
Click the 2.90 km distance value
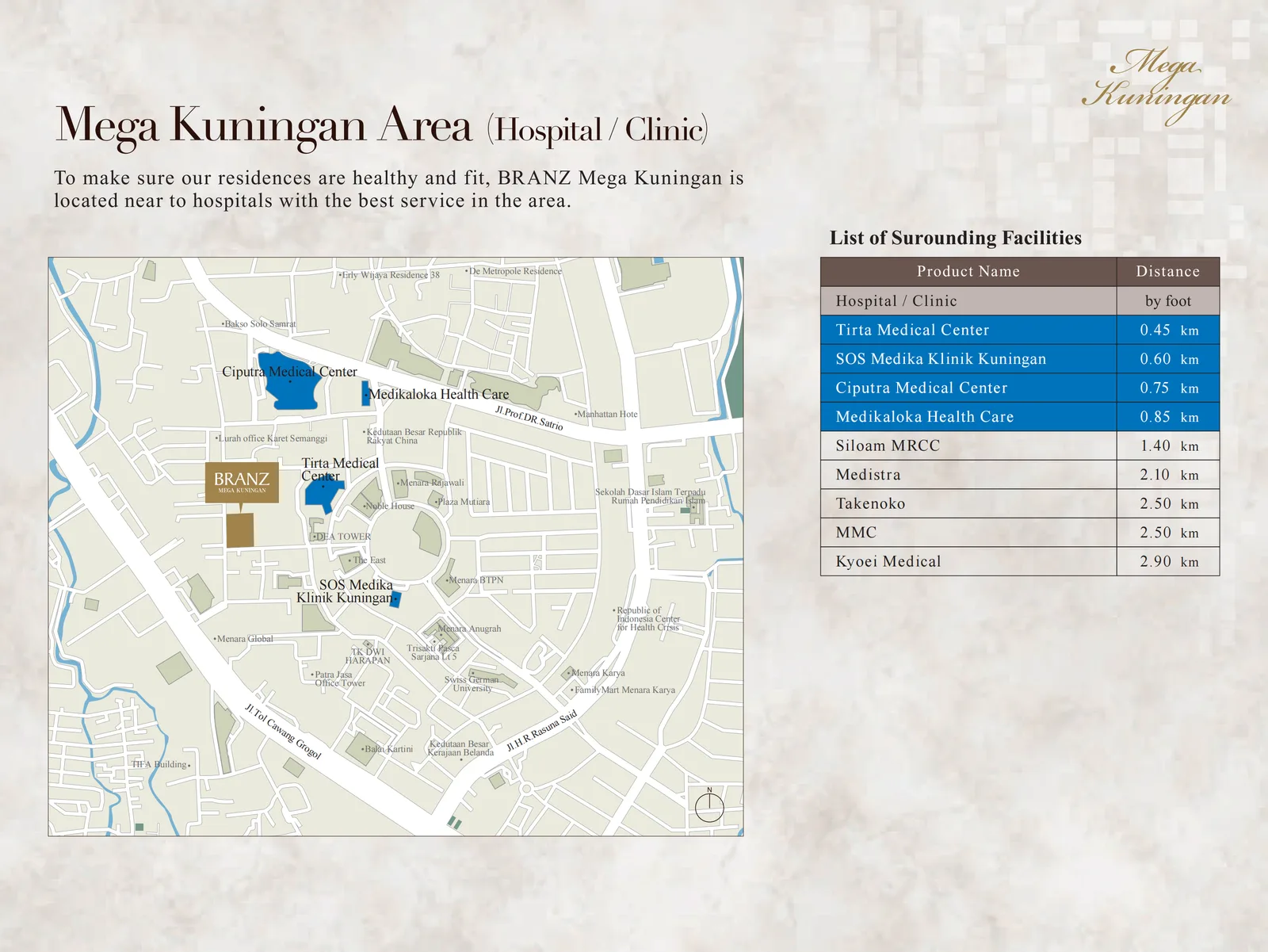click(1169, 561)
